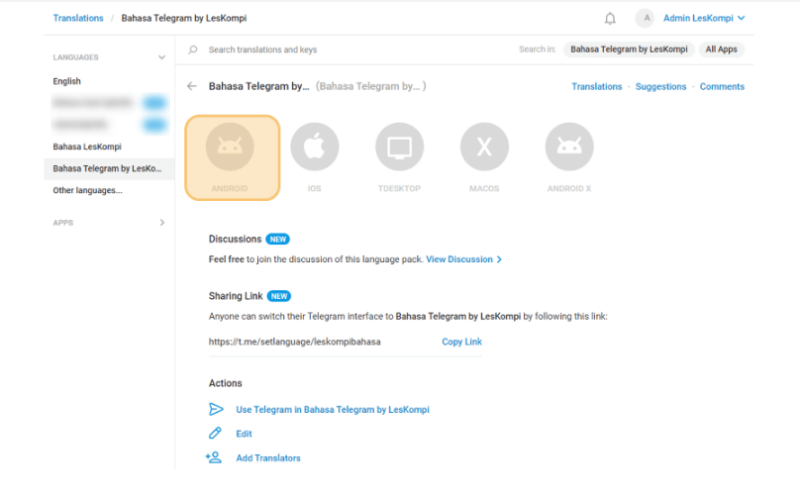Open the Comments tab link

722,87
